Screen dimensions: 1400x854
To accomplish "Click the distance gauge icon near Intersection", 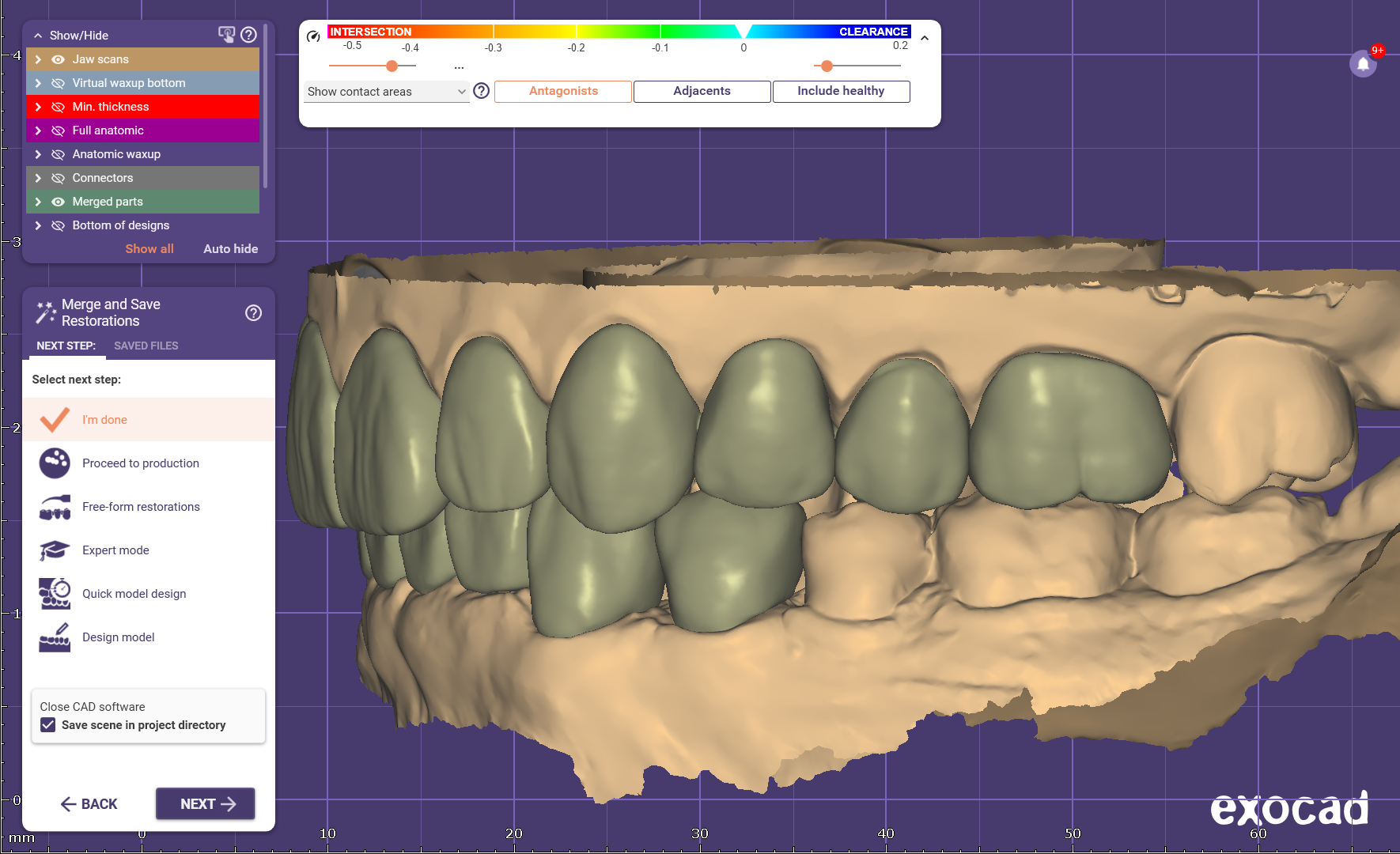I will pos(313,36).
